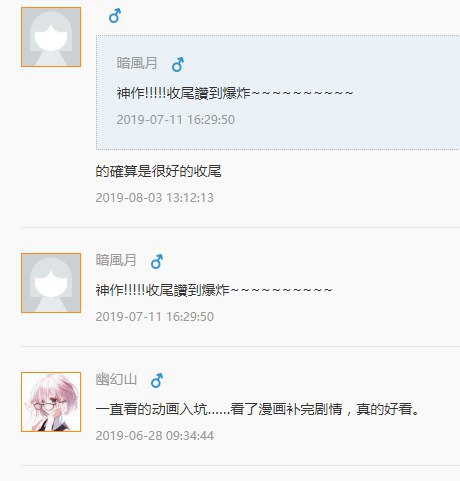Click timestamp 2019-06-28 09:34:44

tap(155, 436)
